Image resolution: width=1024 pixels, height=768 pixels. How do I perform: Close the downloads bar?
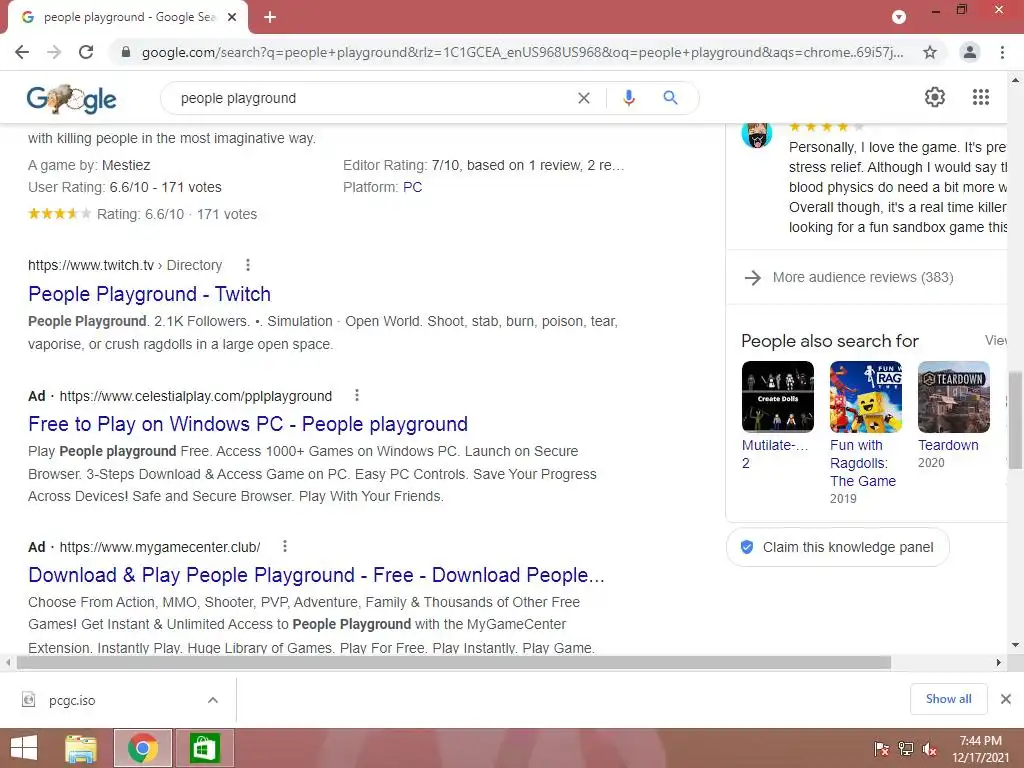(1006, 699)
